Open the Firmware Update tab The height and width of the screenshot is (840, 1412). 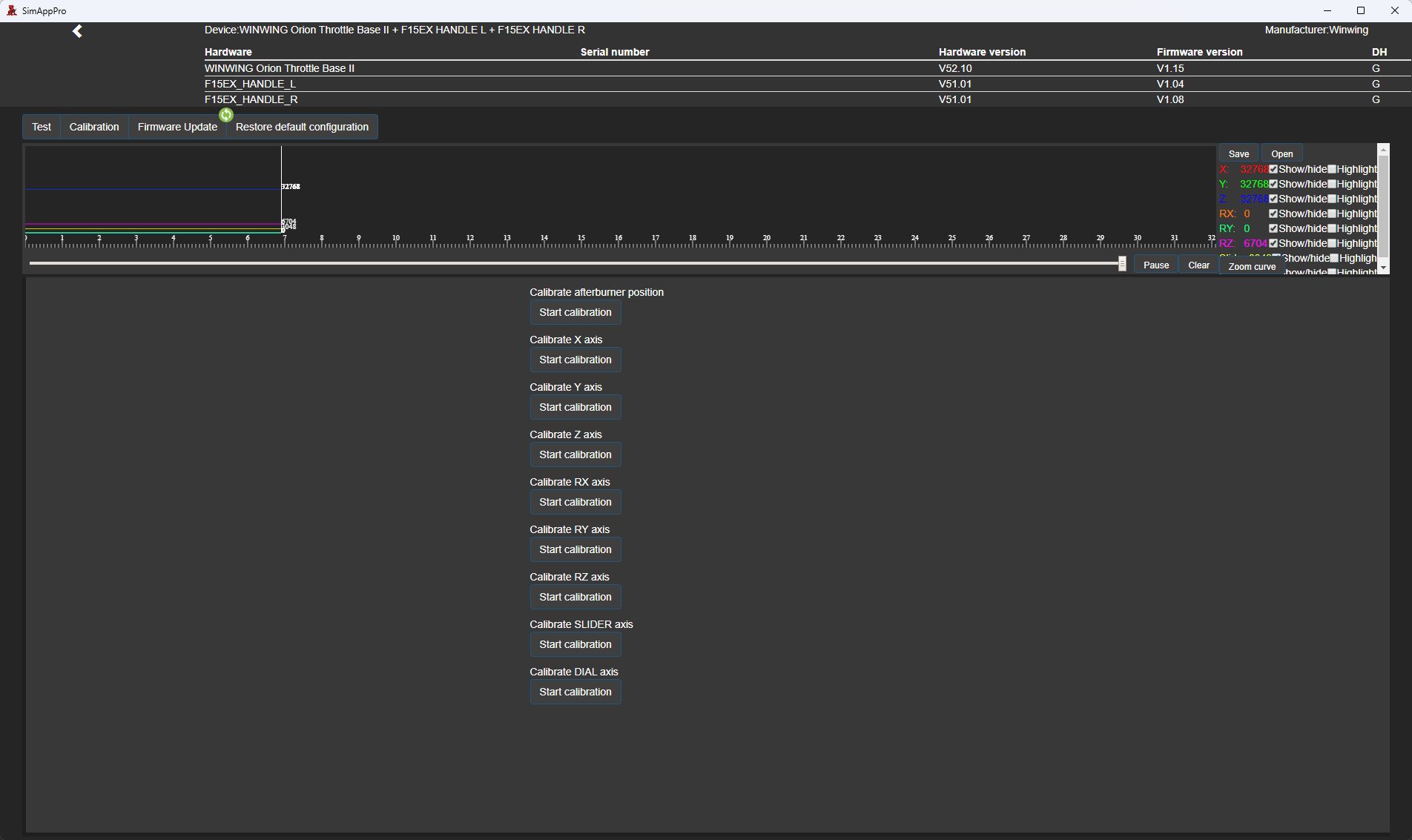[x=177, y=127]
